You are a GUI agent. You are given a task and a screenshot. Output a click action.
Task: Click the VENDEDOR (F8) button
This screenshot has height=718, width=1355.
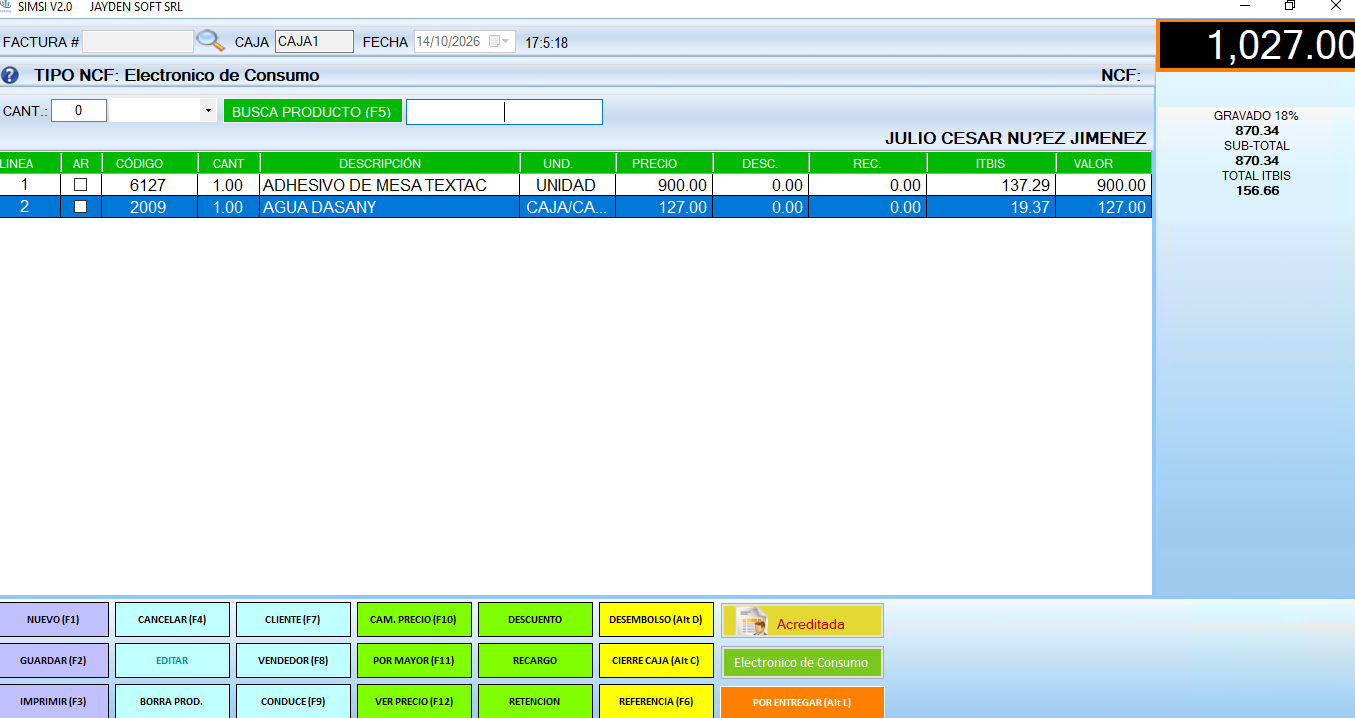coord(293,661)
